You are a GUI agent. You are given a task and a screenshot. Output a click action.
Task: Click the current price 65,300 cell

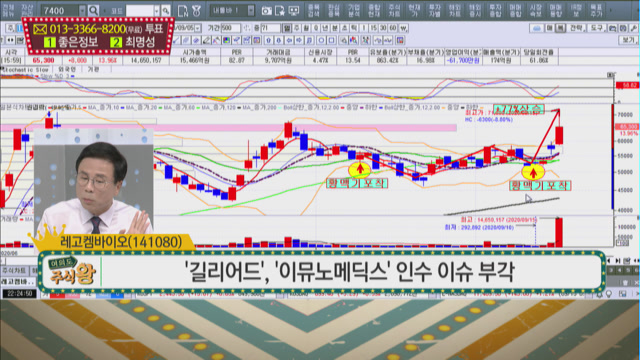pos(43,60)
